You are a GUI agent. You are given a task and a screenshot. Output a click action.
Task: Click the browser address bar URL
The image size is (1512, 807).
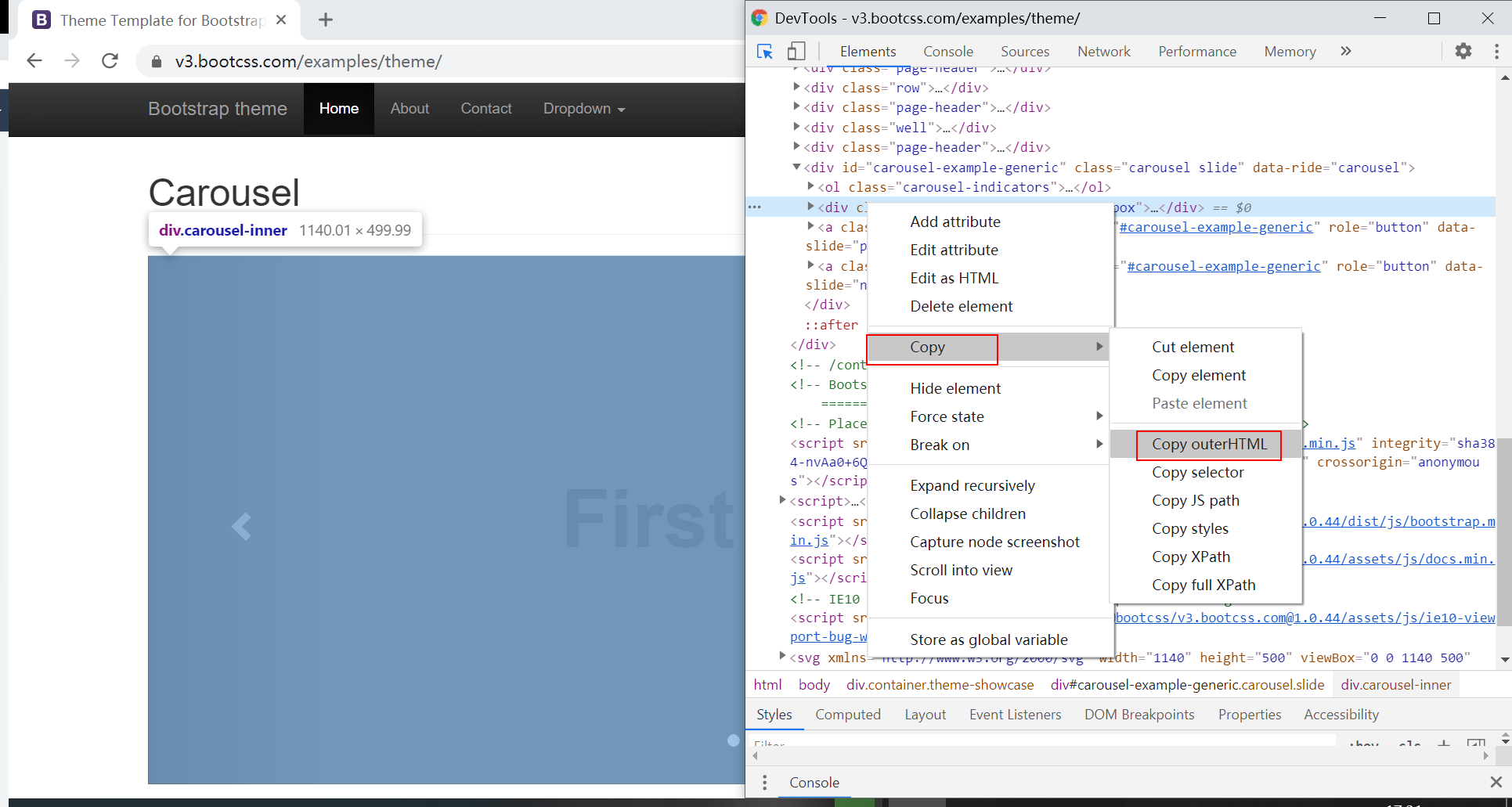(x=309, y=62)
